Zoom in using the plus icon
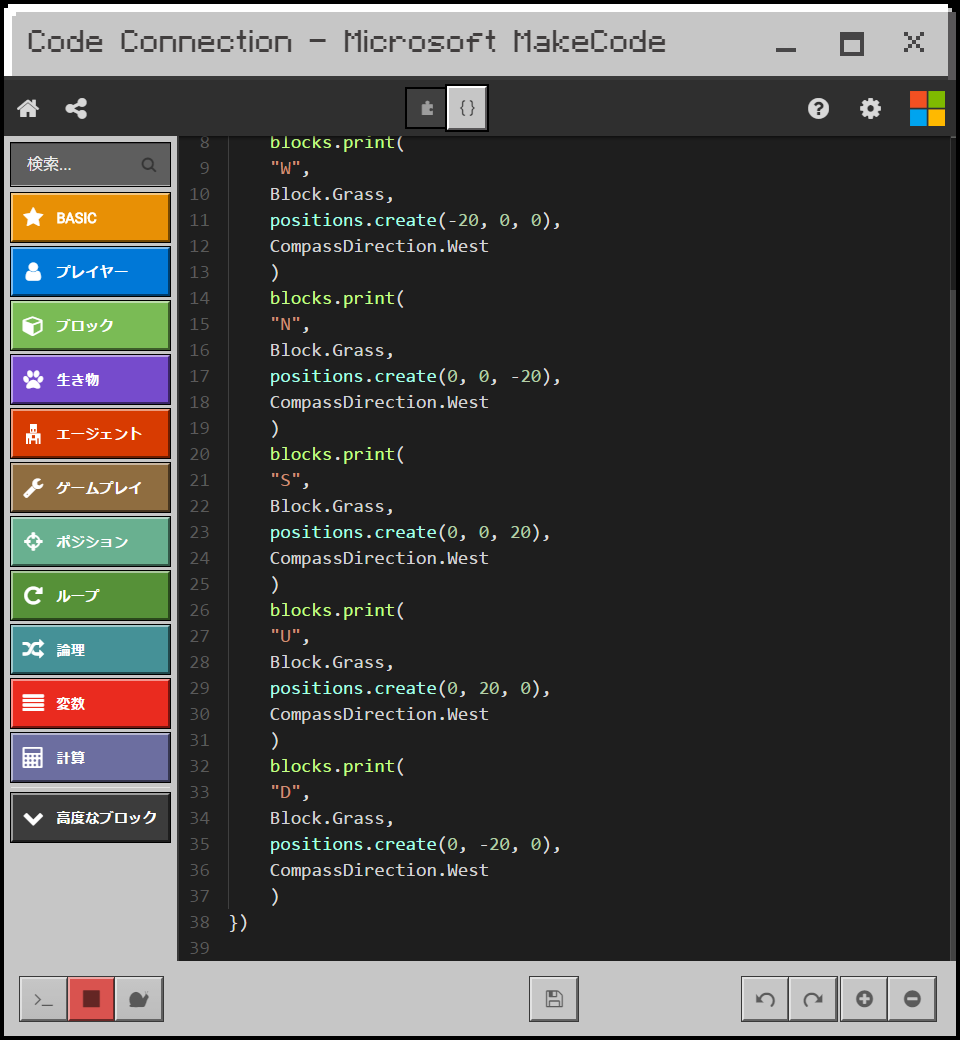Image resolution: width=960 pixels, height=1040 pixels. click(x=863, y=998)
